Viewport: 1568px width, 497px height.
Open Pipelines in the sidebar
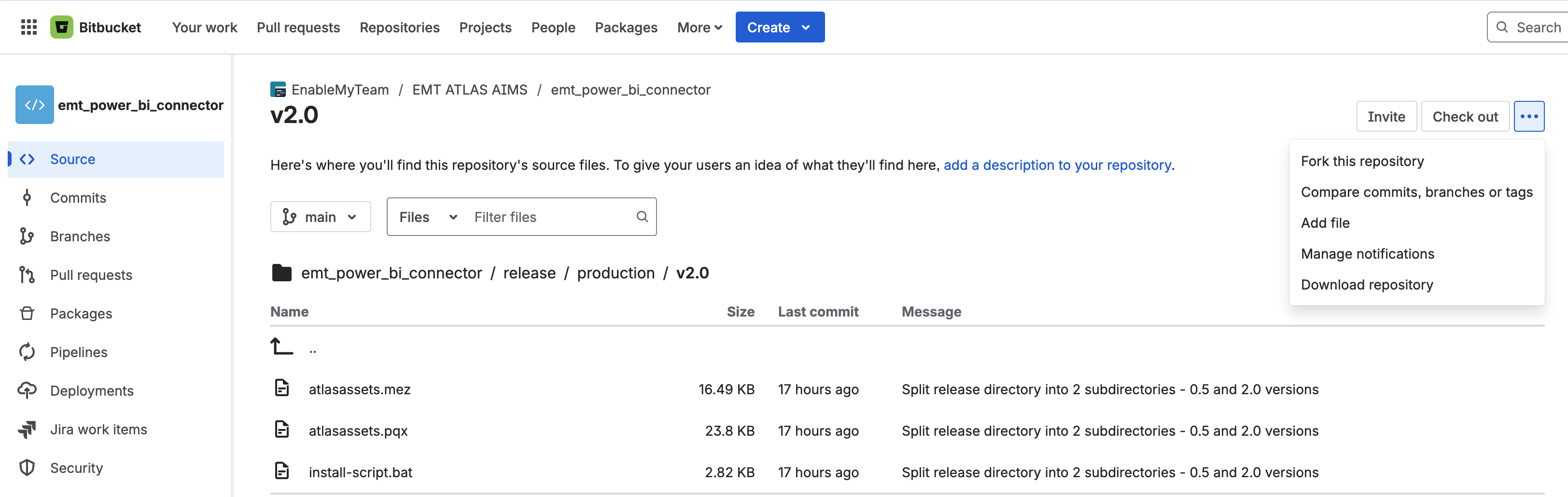click(79, 352)
